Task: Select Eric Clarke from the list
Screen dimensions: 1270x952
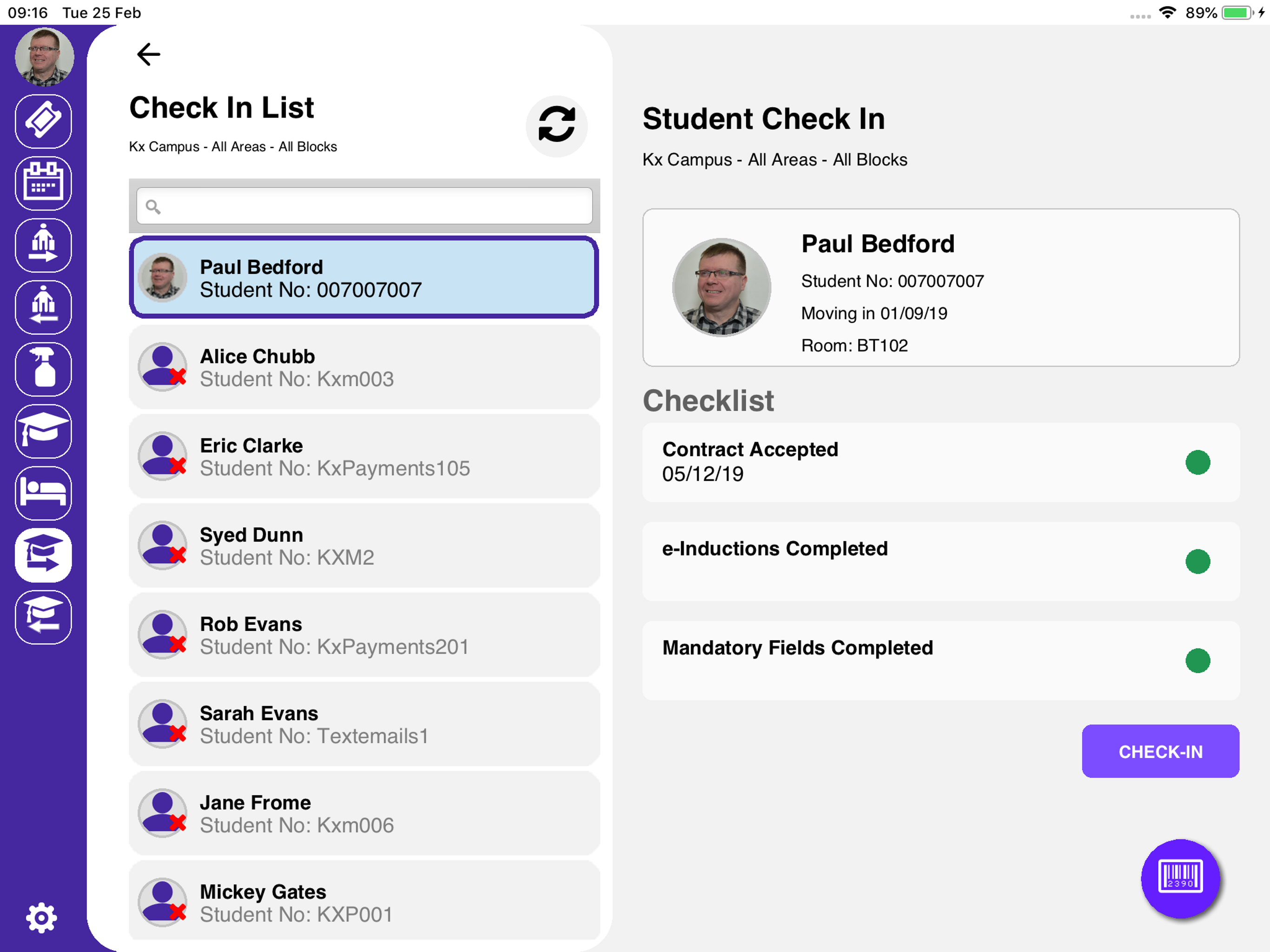Action: (364, 456)
